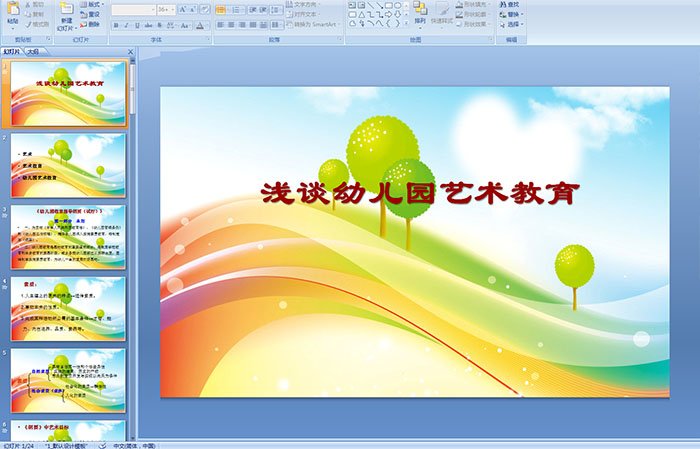Image resolution: width=700 pixels, height=449 pixels.
Task: Toggle Center text alignment
Action: (x=231, y=25)
